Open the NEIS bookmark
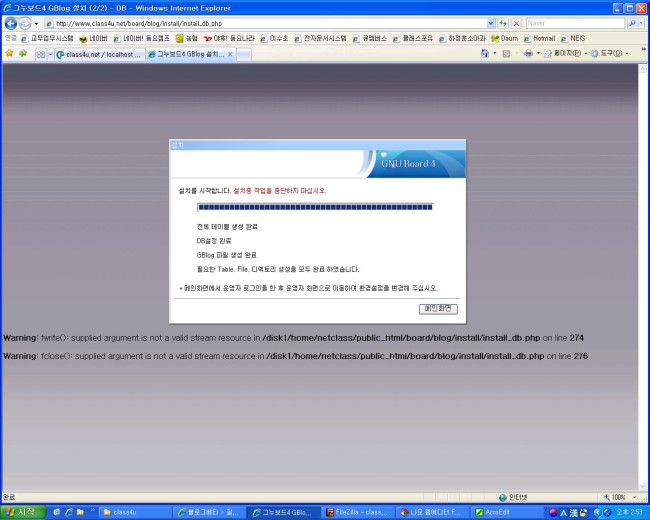650x520 pixels. coord(573,39)
